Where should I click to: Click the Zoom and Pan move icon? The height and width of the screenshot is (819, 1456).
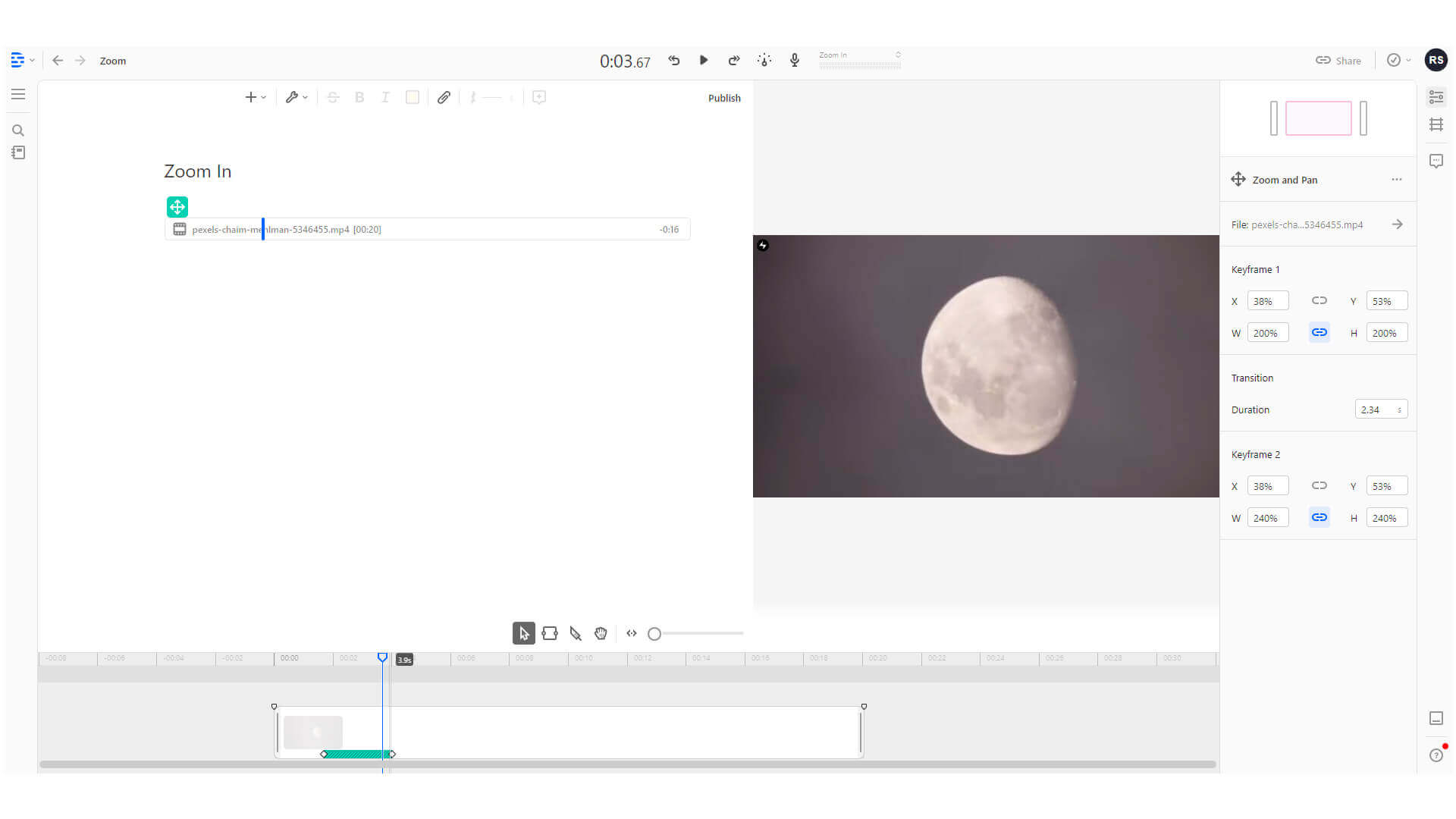tap(1238, 179)
